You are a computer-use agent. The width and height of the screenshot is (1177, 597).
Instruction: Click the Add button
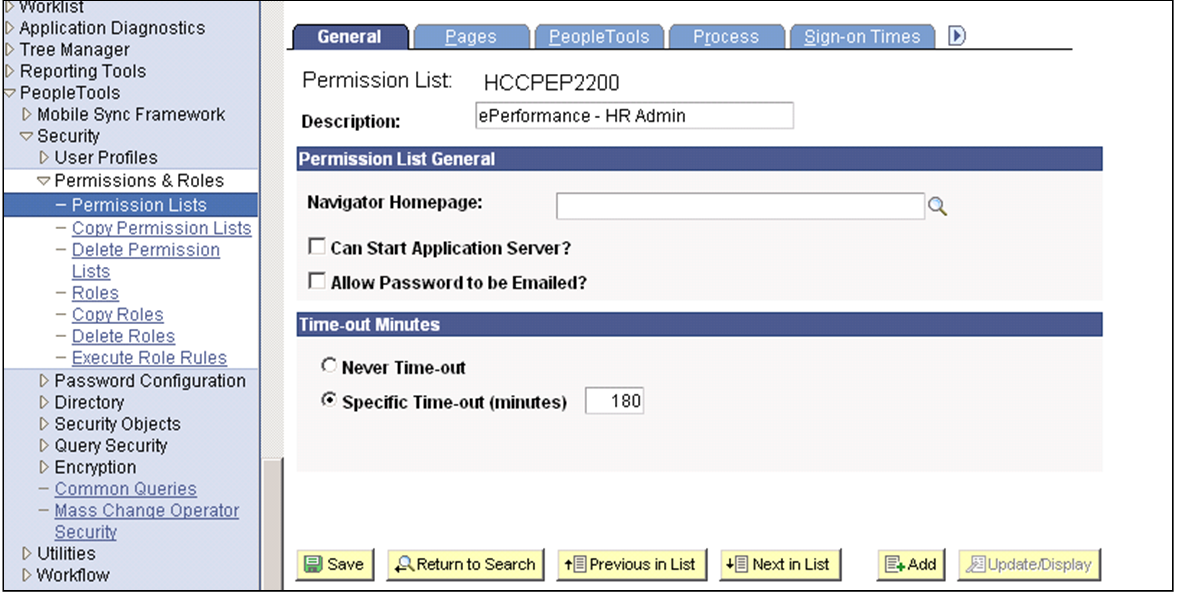tap(910, 564)
